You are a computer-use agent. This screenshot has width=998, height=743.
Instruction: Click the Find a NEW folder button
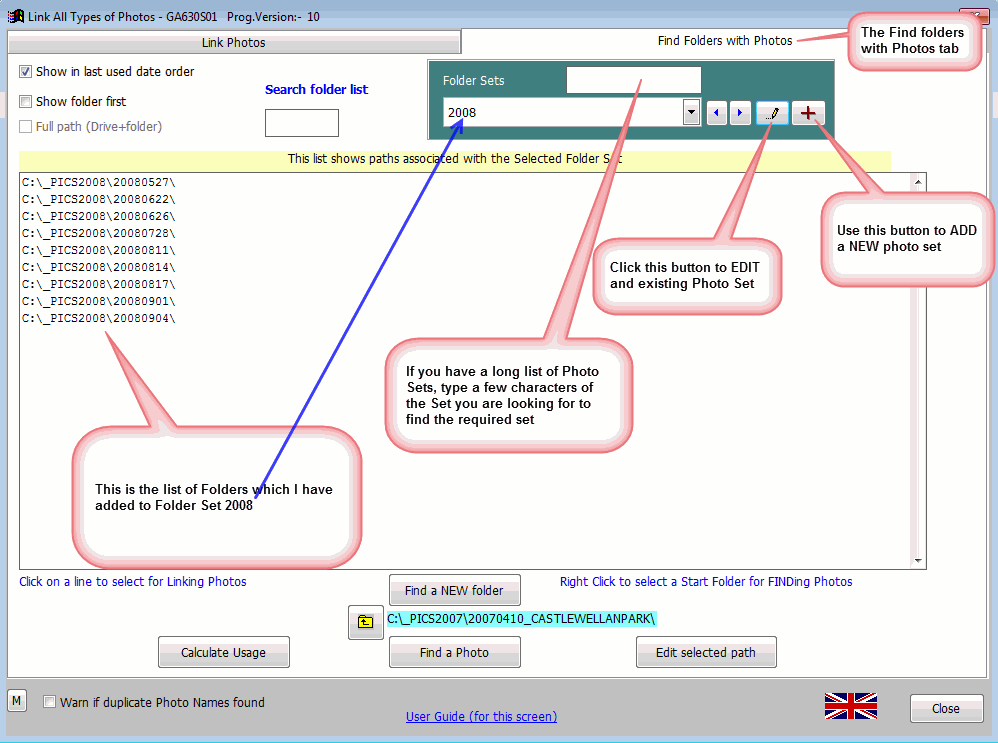tap(454, 590)
